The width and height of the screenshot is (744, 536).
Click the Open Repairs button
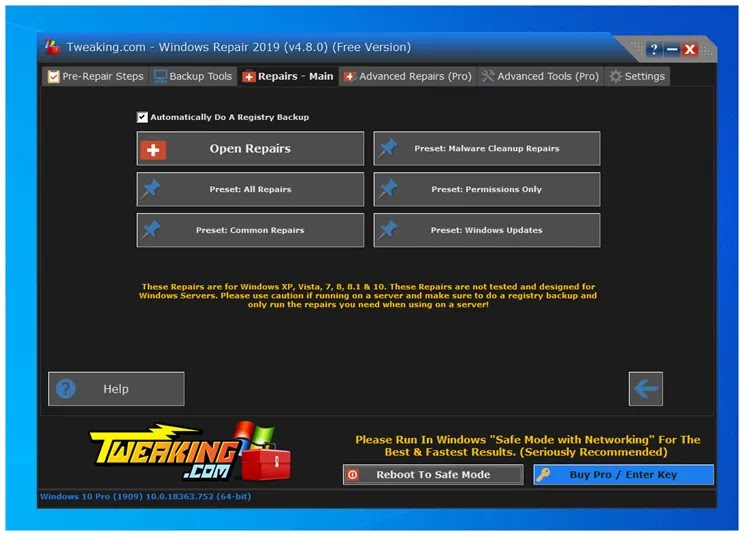click(x=250, y=148)
